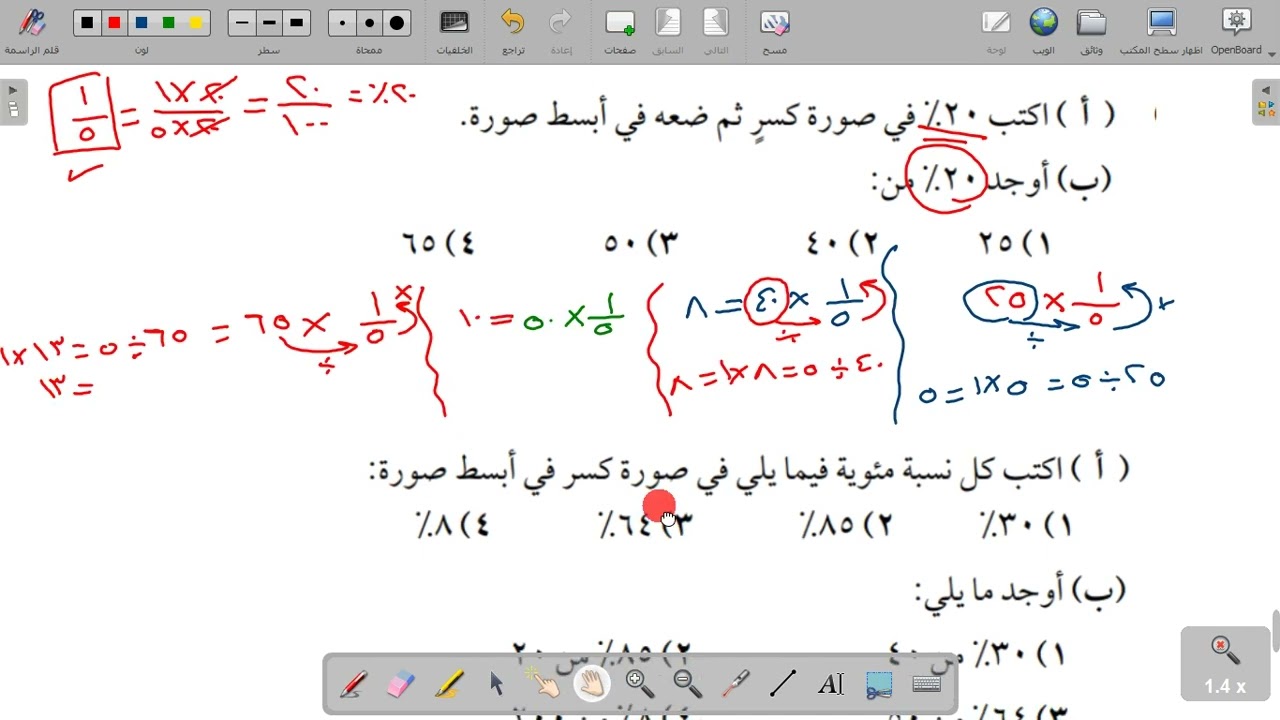Choose the small eraser size
Viewport: 1280px width, 720px height.
pos(342,23)
